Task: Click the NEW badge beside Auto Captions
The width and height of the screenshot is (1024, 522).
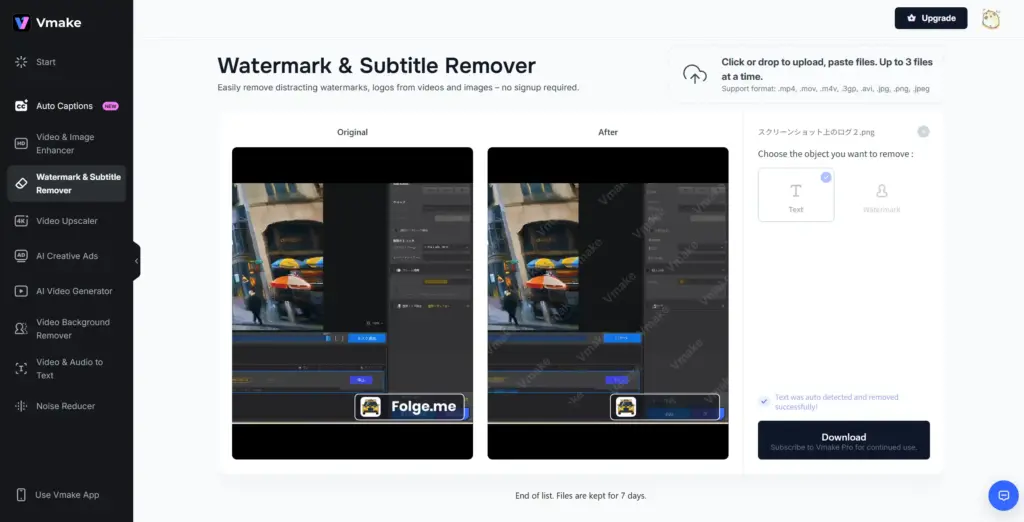Action: click(x=110, y=106)
